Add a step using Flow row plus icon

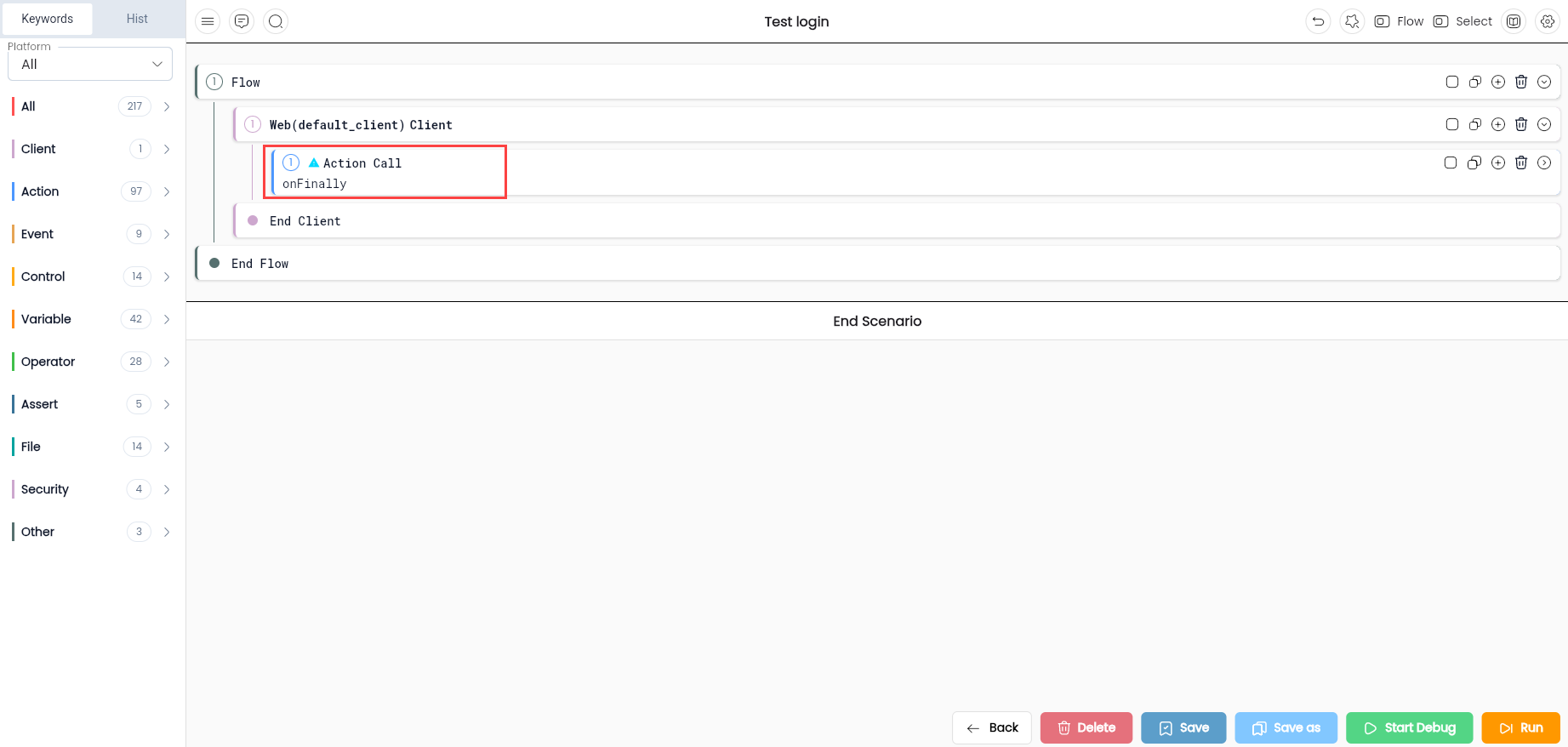coord(1498,82)
